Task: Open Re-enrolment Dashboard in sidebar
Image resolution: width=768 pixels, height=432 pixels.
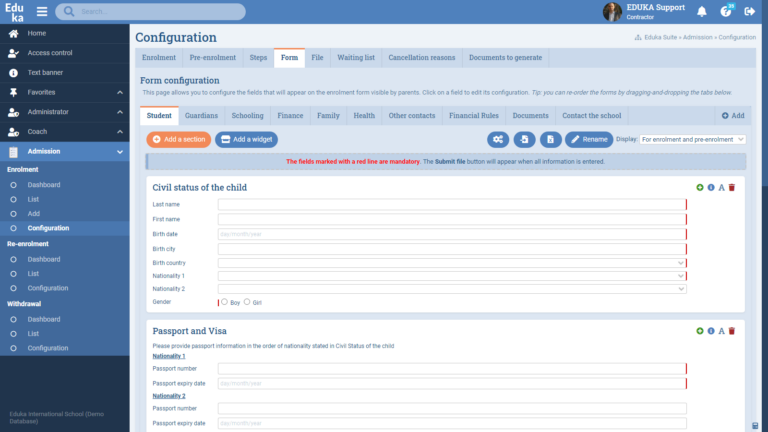Action: pyautogui.click(x=44, y=259)
